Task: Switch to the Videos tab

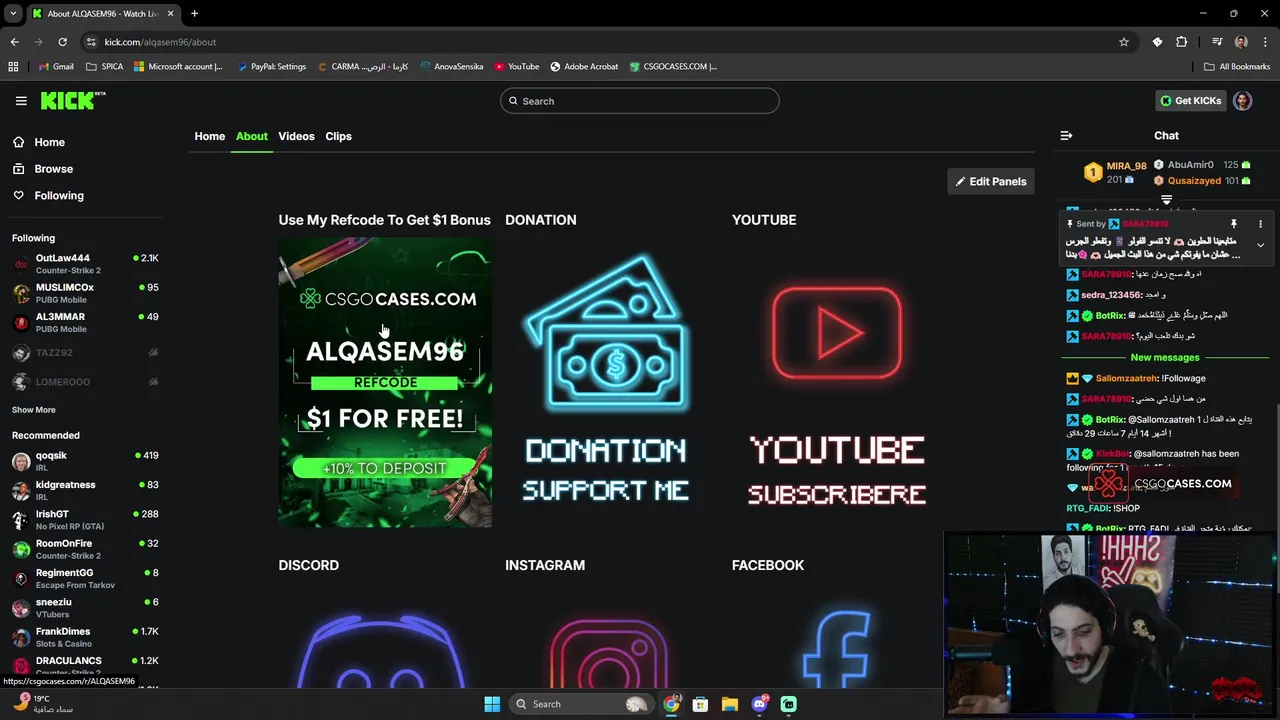Action: pyautogui.click(x=296, y=136)
